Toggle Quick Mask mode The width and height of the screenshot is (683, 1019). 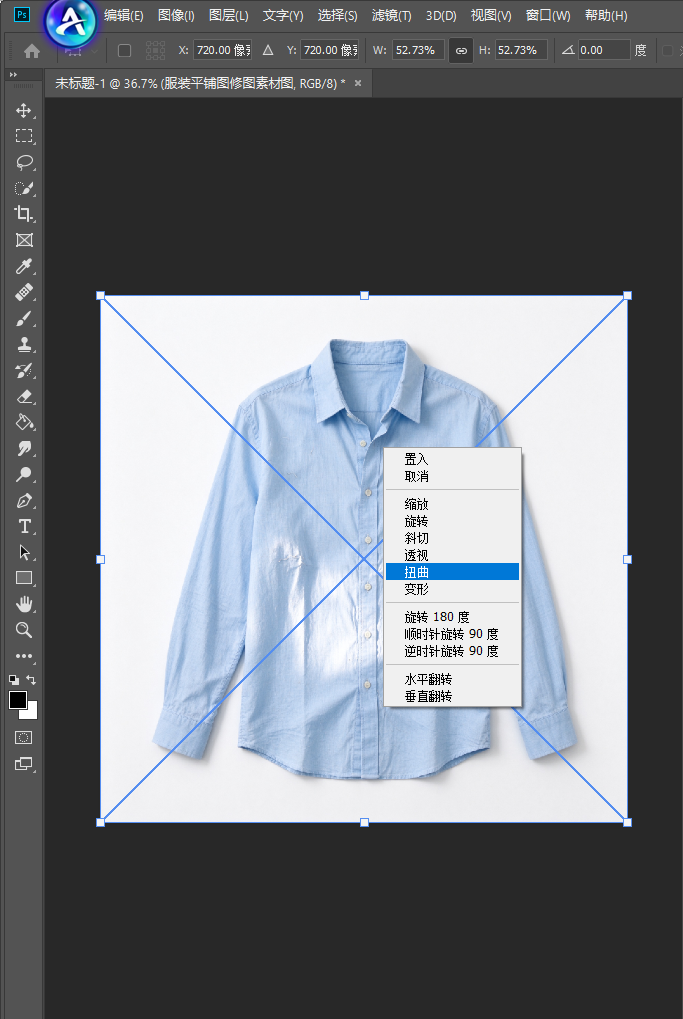click(x=23, y=737)
